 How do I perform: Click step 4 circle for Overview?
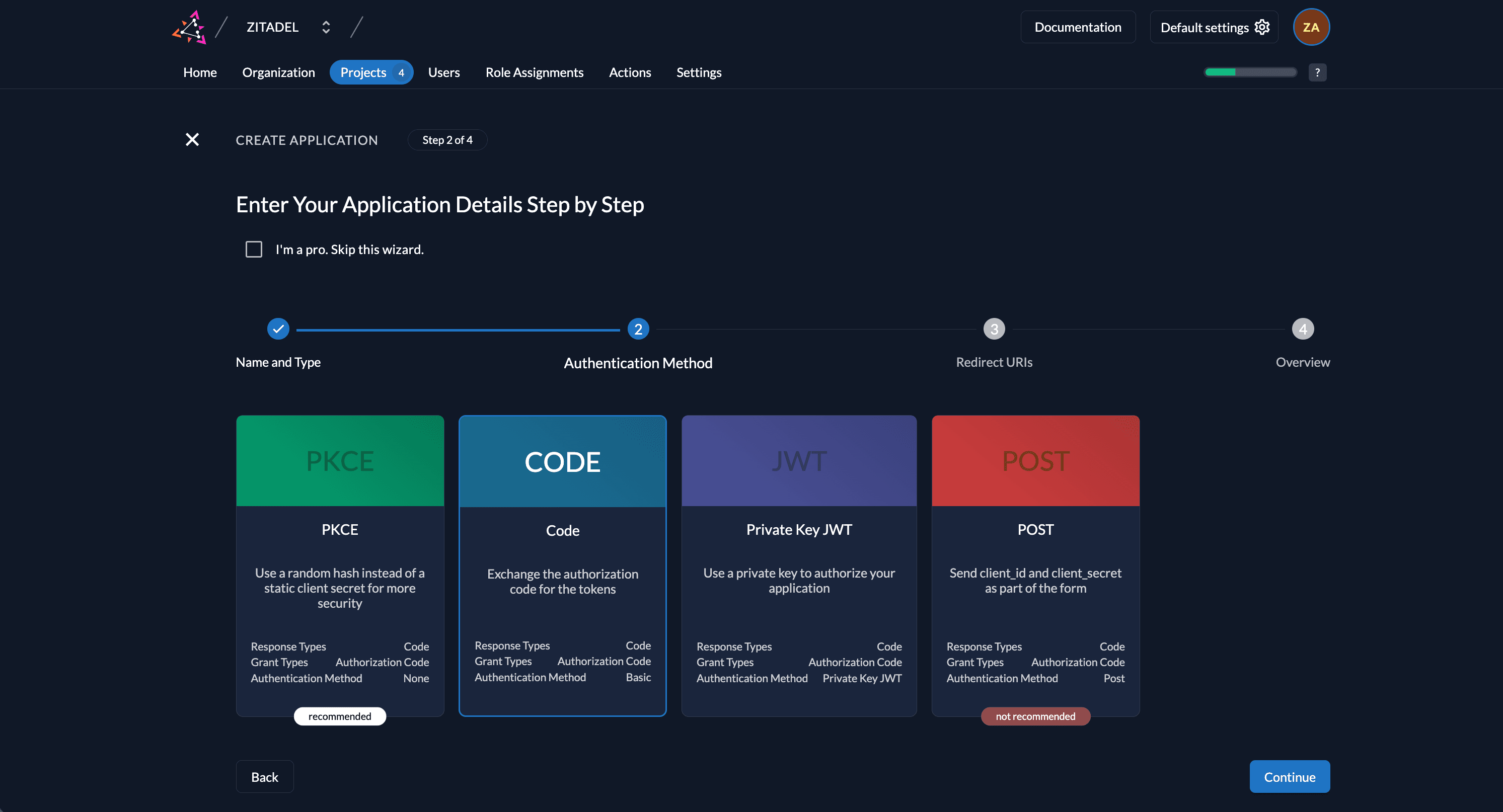click(1304, 329)
